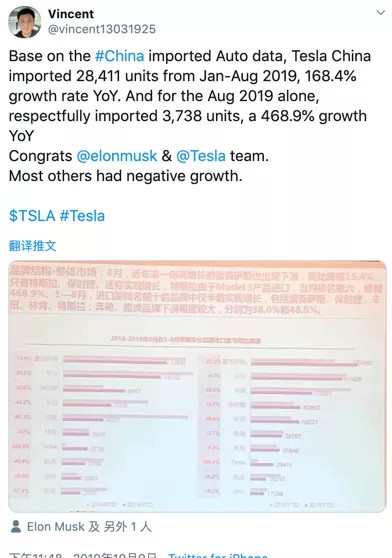392x558 pixels.
Task: Open Vincent's profile avatar photo
Action: click(x=25, y=22)
